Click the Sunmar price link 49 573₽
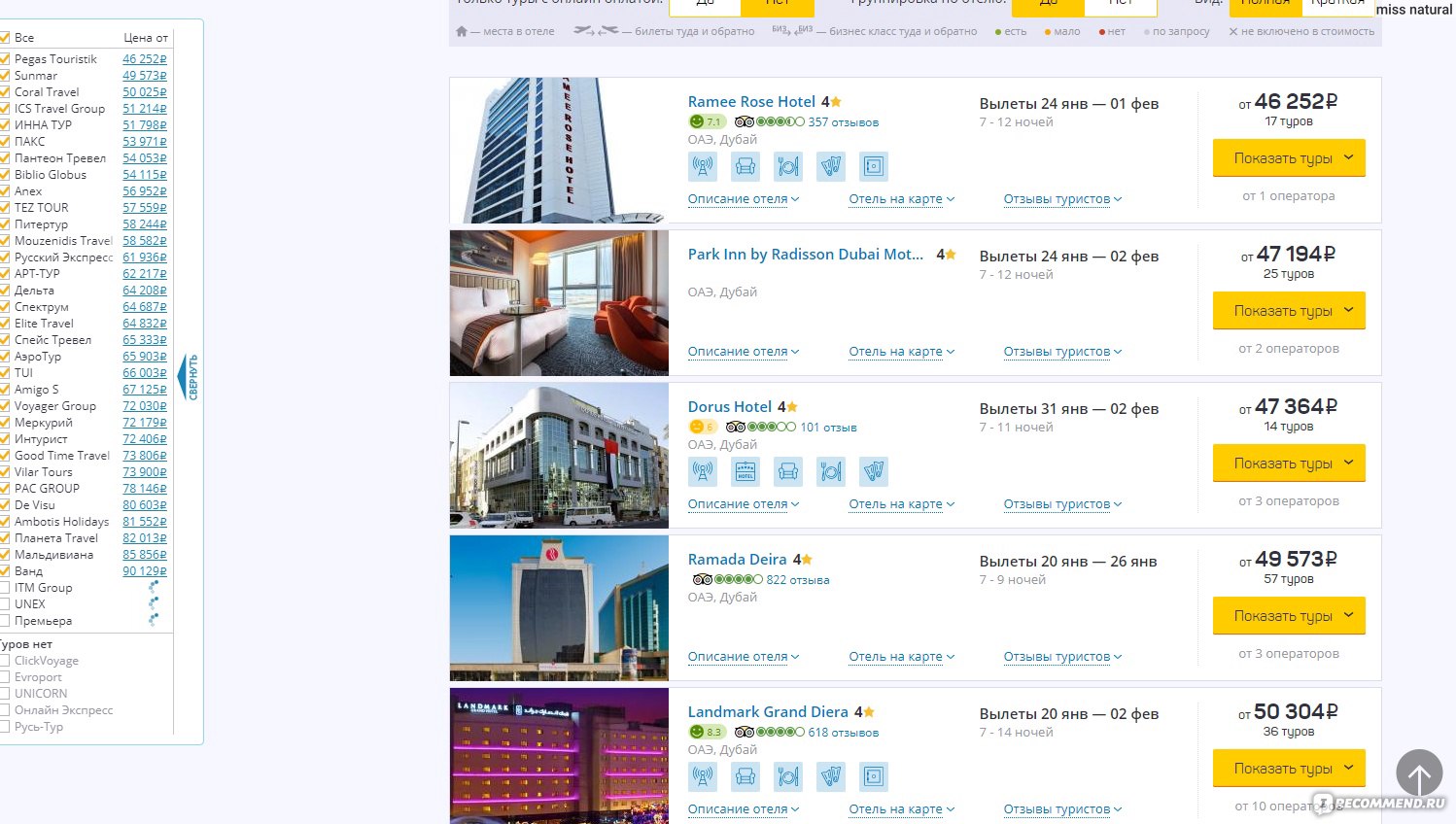This screenshot has width=1456, height=824. point(145,75)
